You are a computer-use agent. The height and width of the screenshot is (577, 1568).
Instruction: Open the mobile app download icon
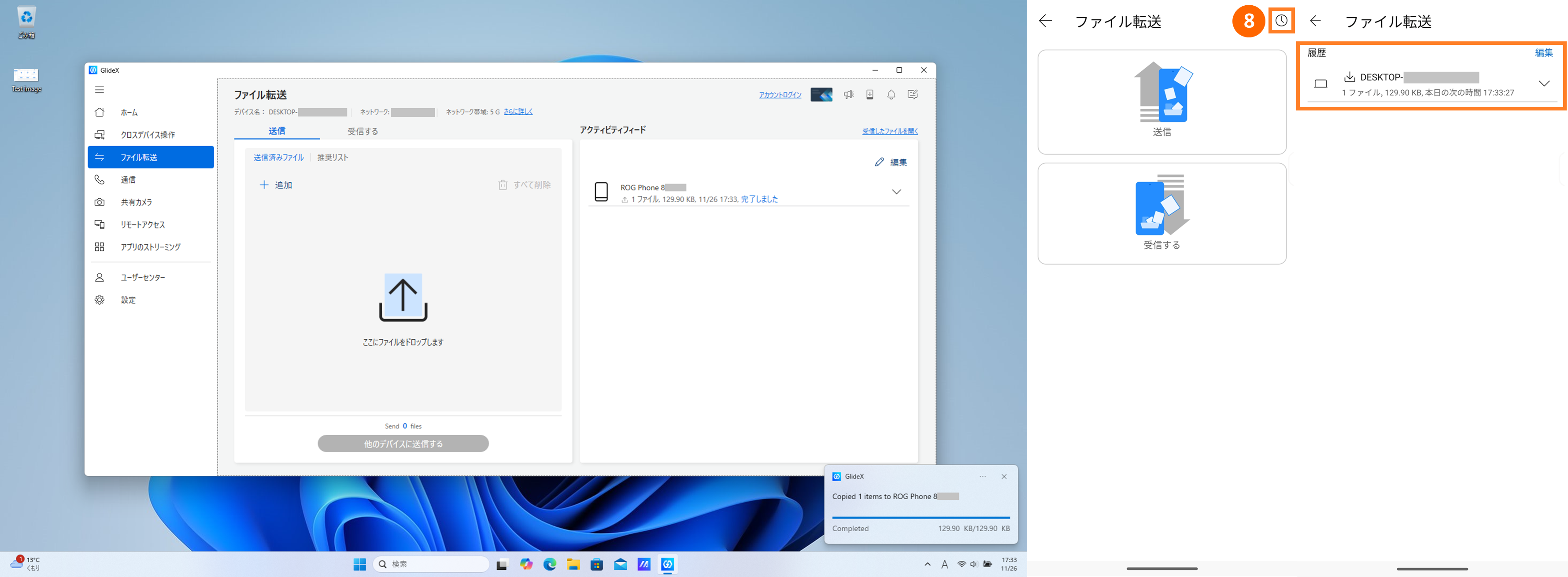pyautogui.click(x=870, y=95)
